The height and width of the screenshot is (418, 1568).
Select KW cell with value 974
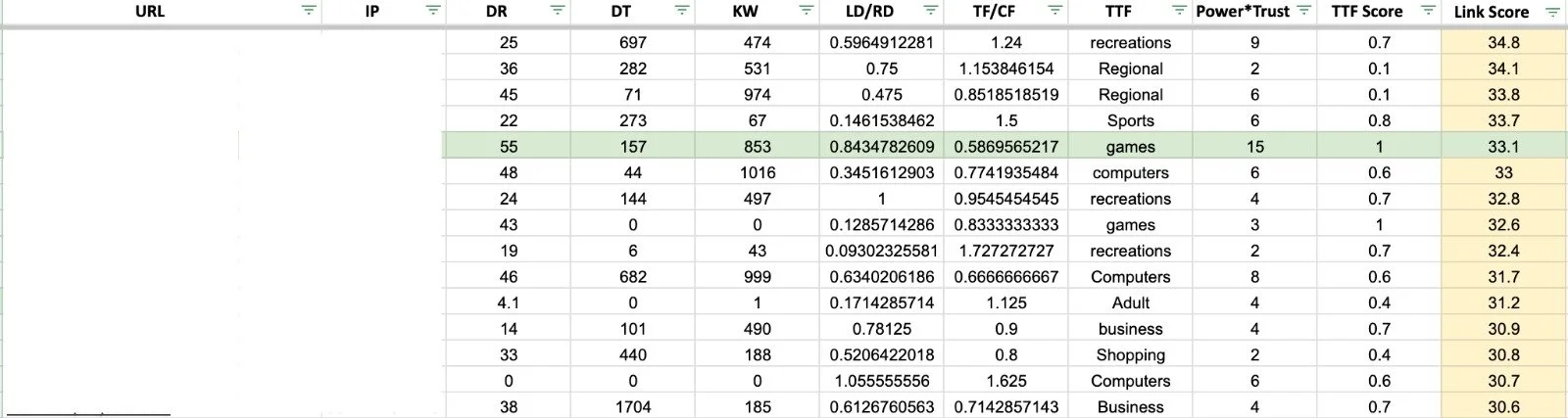tap(757, 95)
